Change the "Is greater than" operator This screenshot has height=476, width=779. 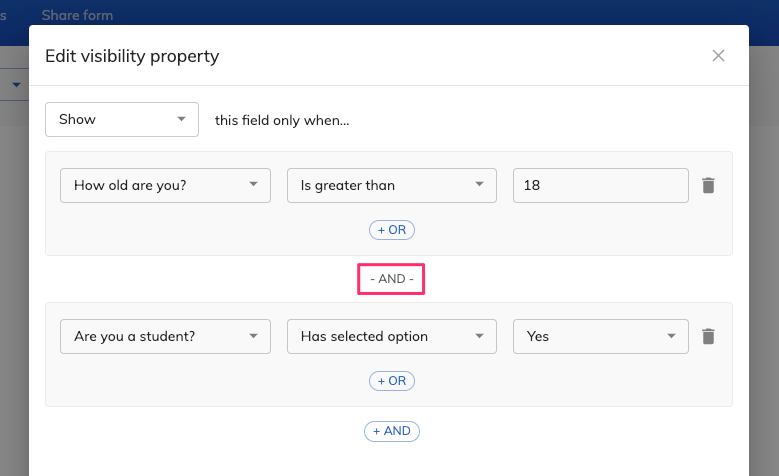391,185
